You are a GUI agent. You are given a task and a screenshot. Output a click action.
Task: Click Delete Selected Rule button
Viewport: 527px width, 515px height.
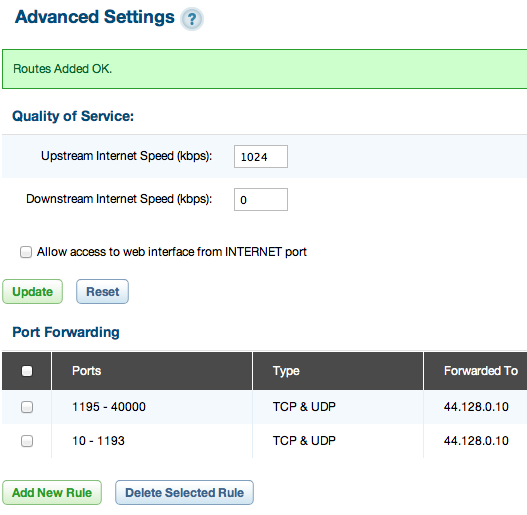pyautogui.click(x=185, y=492)
